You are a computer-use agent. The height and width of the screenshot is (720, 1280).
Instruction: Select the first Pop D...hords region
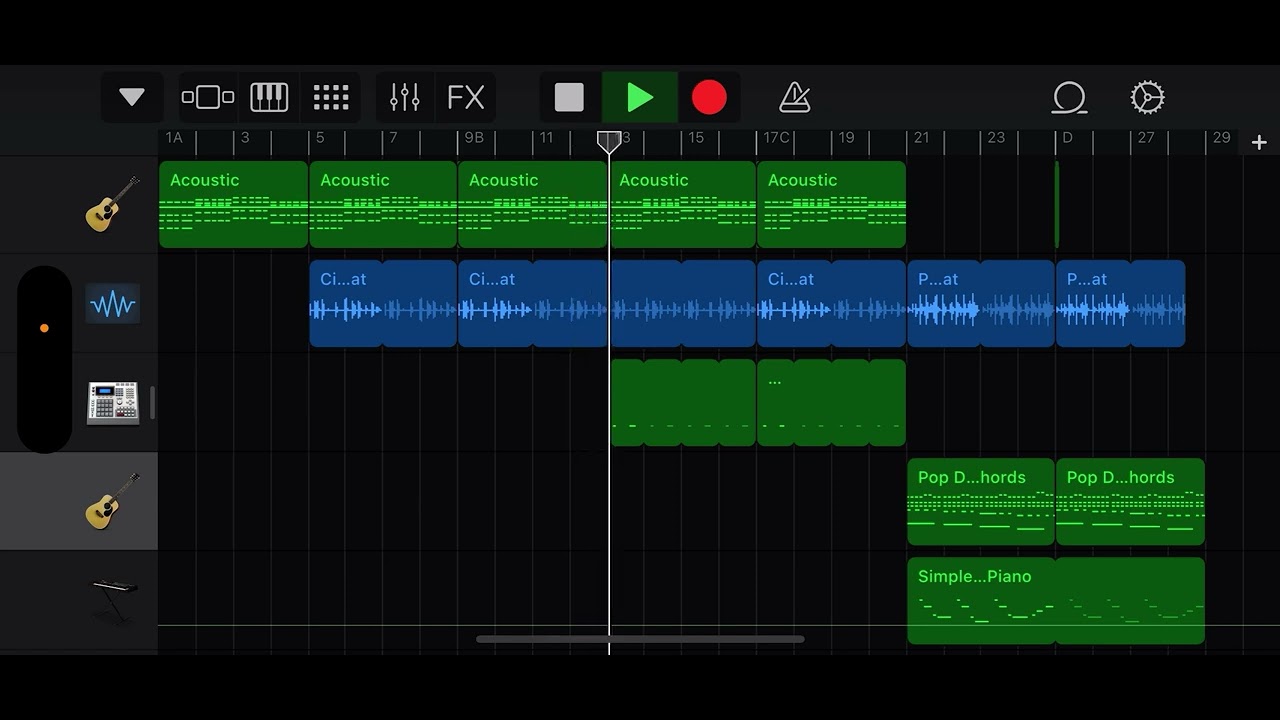(x=980, y=501)
